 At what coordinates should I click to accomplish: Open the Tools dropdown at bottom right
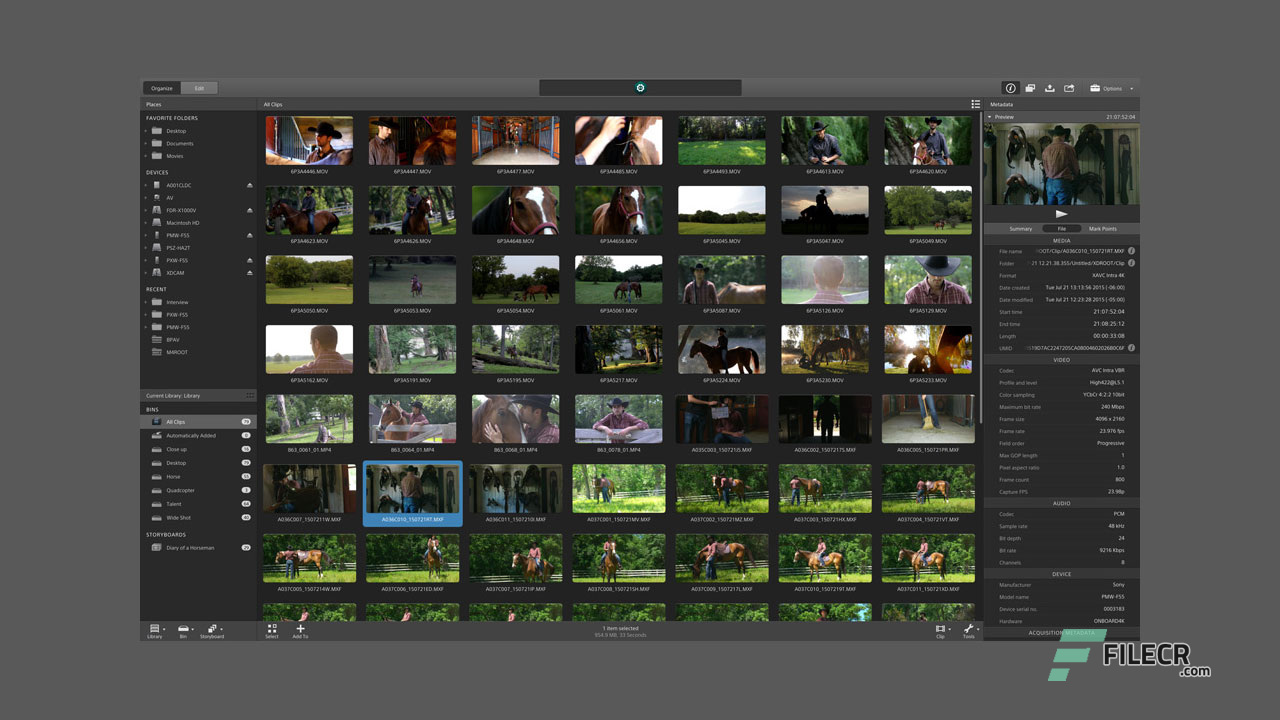969,630
